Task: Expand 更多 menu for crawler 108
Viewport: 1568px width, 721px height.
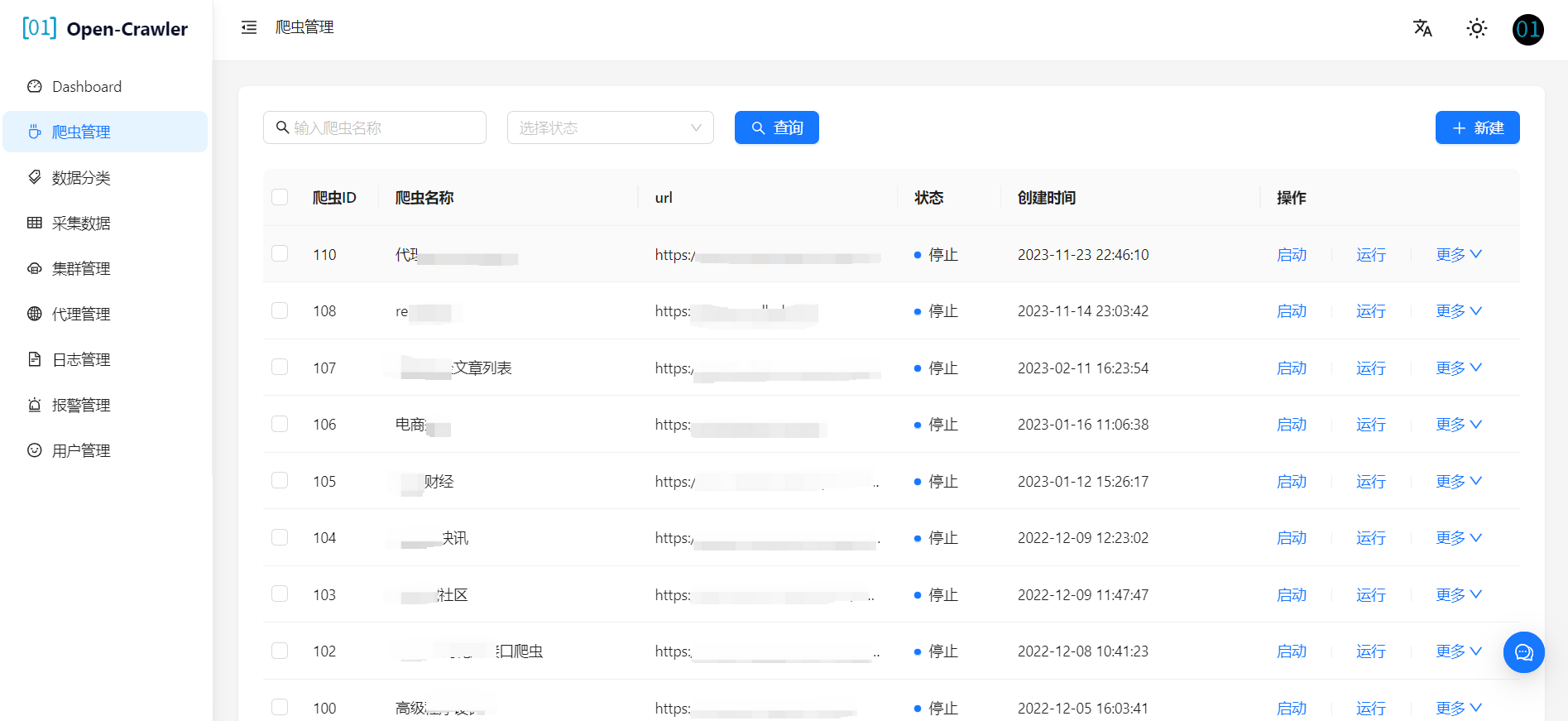Action: click(x=1459, y=311)
